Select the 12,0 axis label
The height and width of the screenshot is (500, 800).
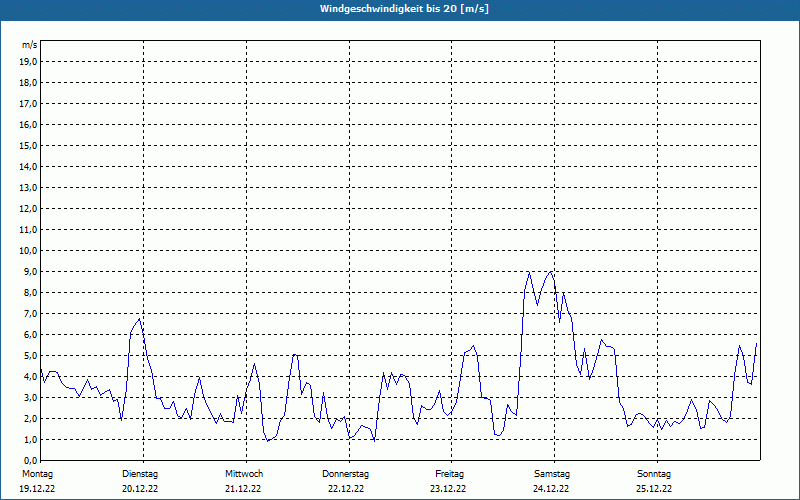[x=28, y=209]
